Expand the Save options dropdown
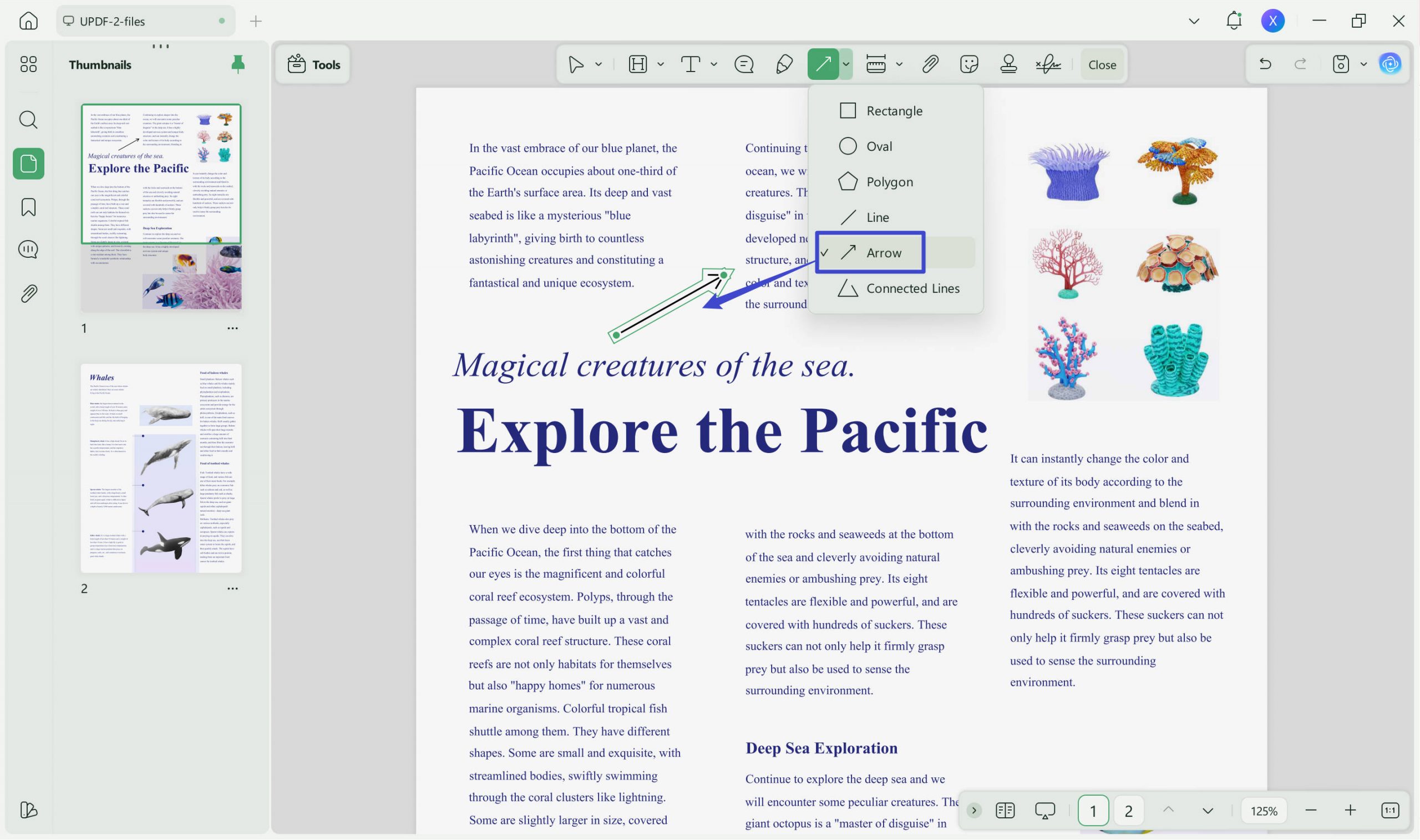1420x840 pixels. click(x=1363, y=64)
